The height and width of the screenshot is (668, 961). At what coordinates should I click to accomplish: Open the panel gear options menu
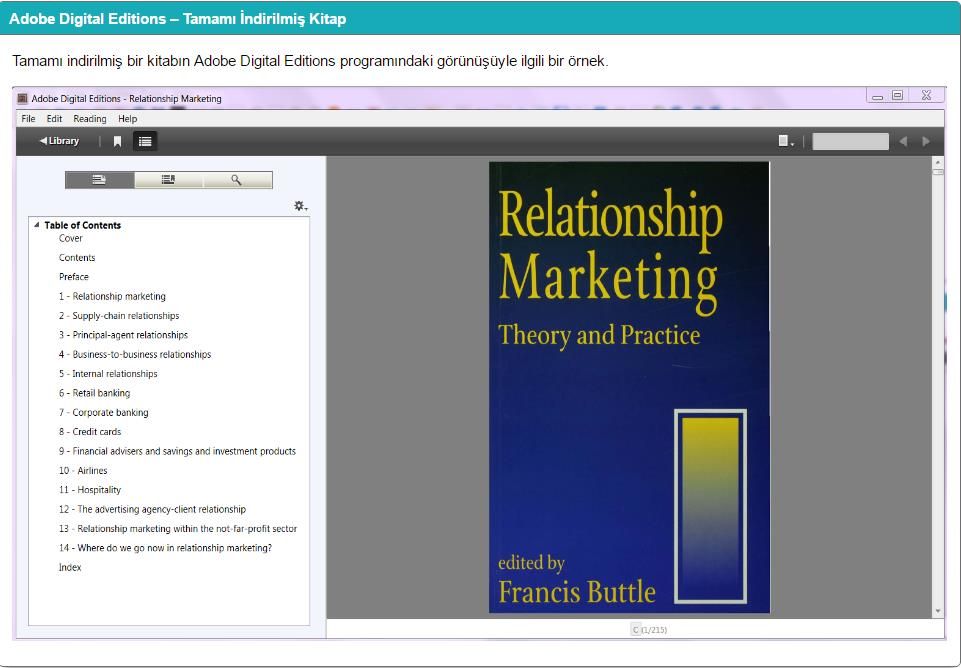tap(300, 206)
